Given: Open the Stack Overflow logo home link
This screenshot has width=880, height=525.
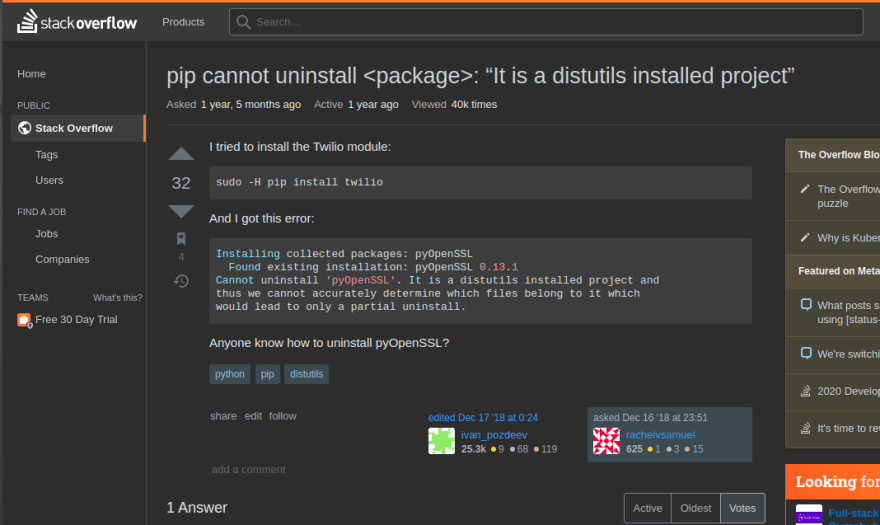Looking at the screenshot, I should click(77, 22).
